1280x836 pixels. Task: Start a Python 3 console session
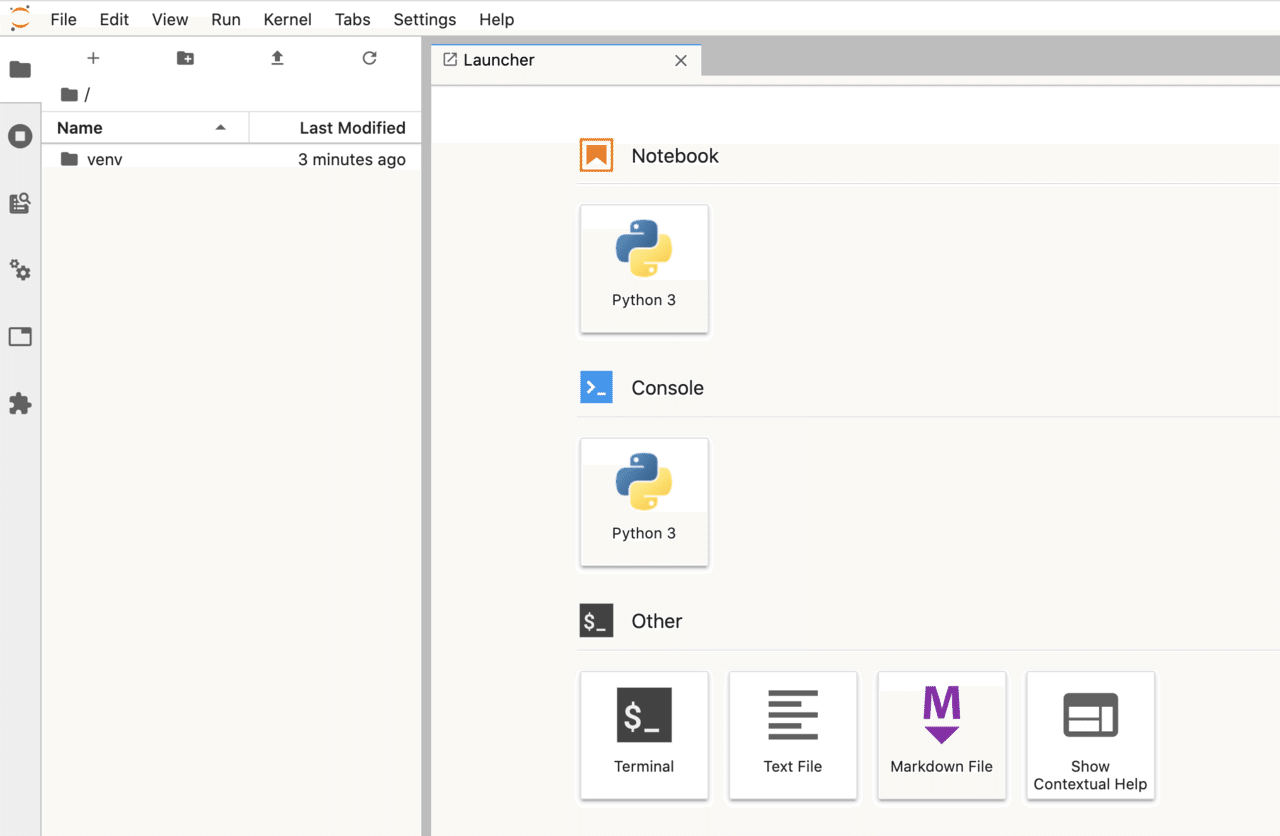click(x=644, y=502)
